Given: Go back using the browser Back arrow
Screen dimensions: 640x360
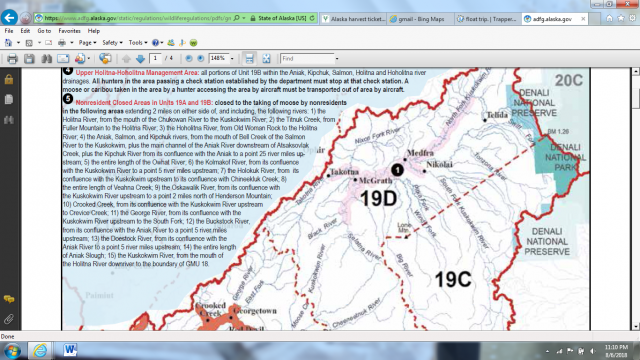Looking at the screenshot, I should pyautogui.click(x=9, y=18).
